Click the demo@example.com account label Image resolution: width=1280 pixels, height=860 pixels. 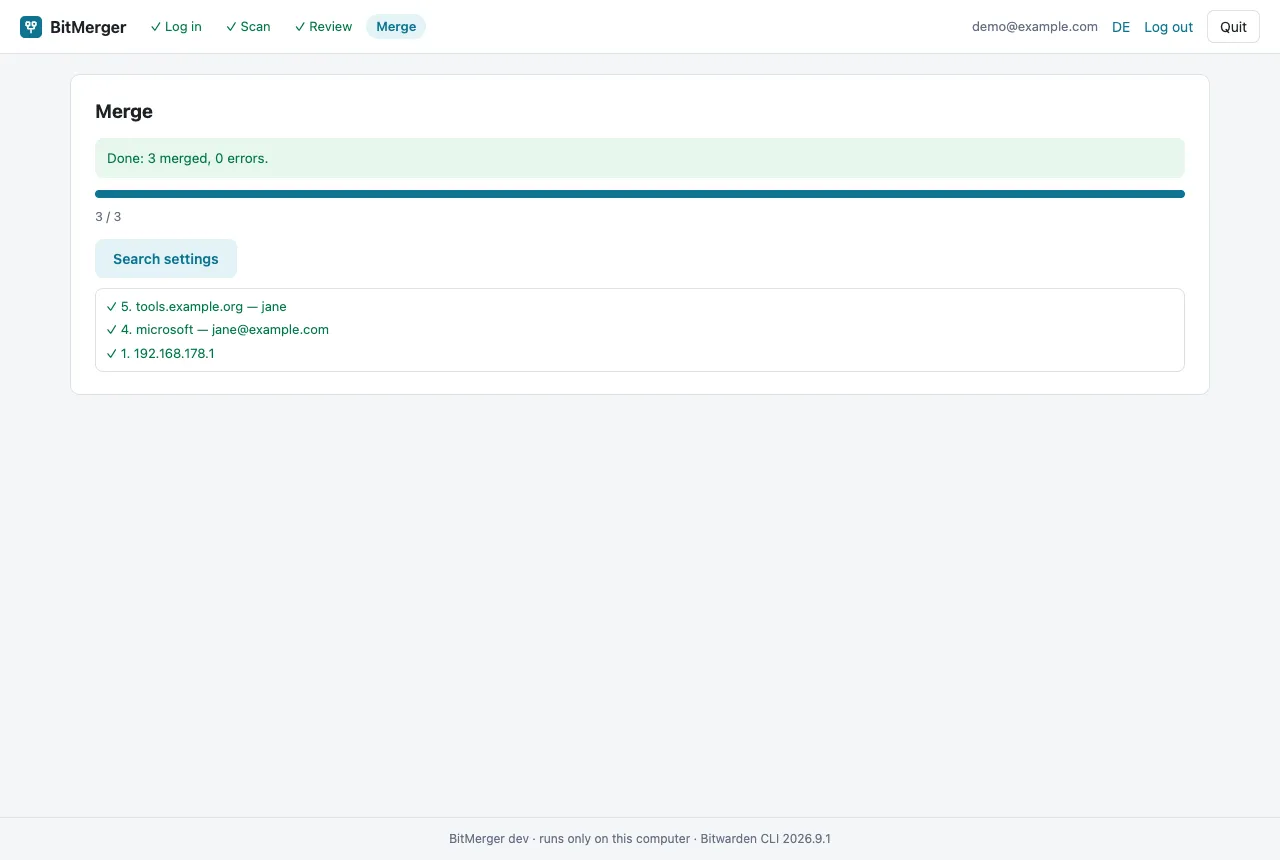[x=1035, y=27]
